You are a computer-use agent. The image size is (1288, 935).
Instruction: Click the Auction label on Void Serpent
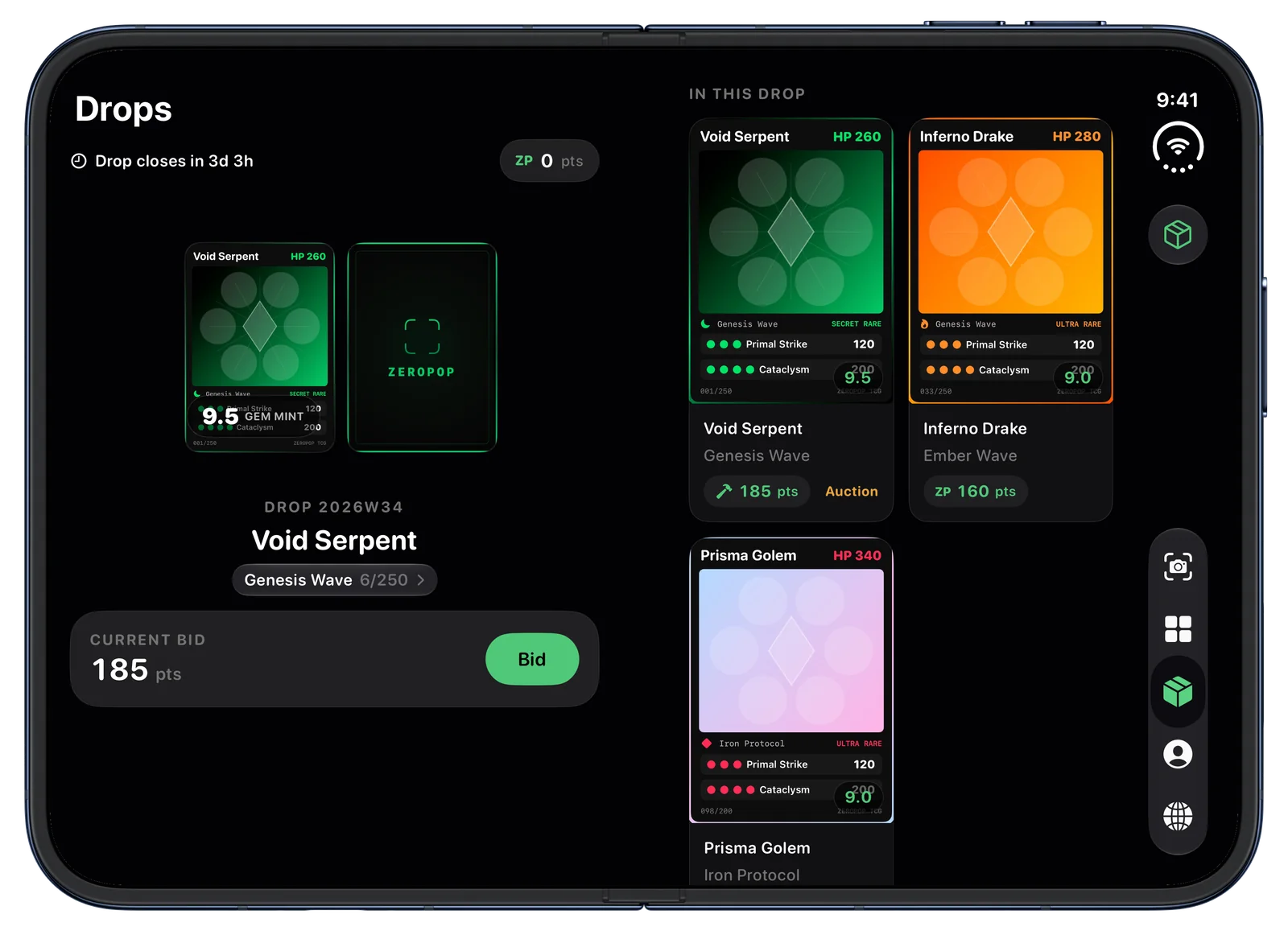tap(852, 491)
